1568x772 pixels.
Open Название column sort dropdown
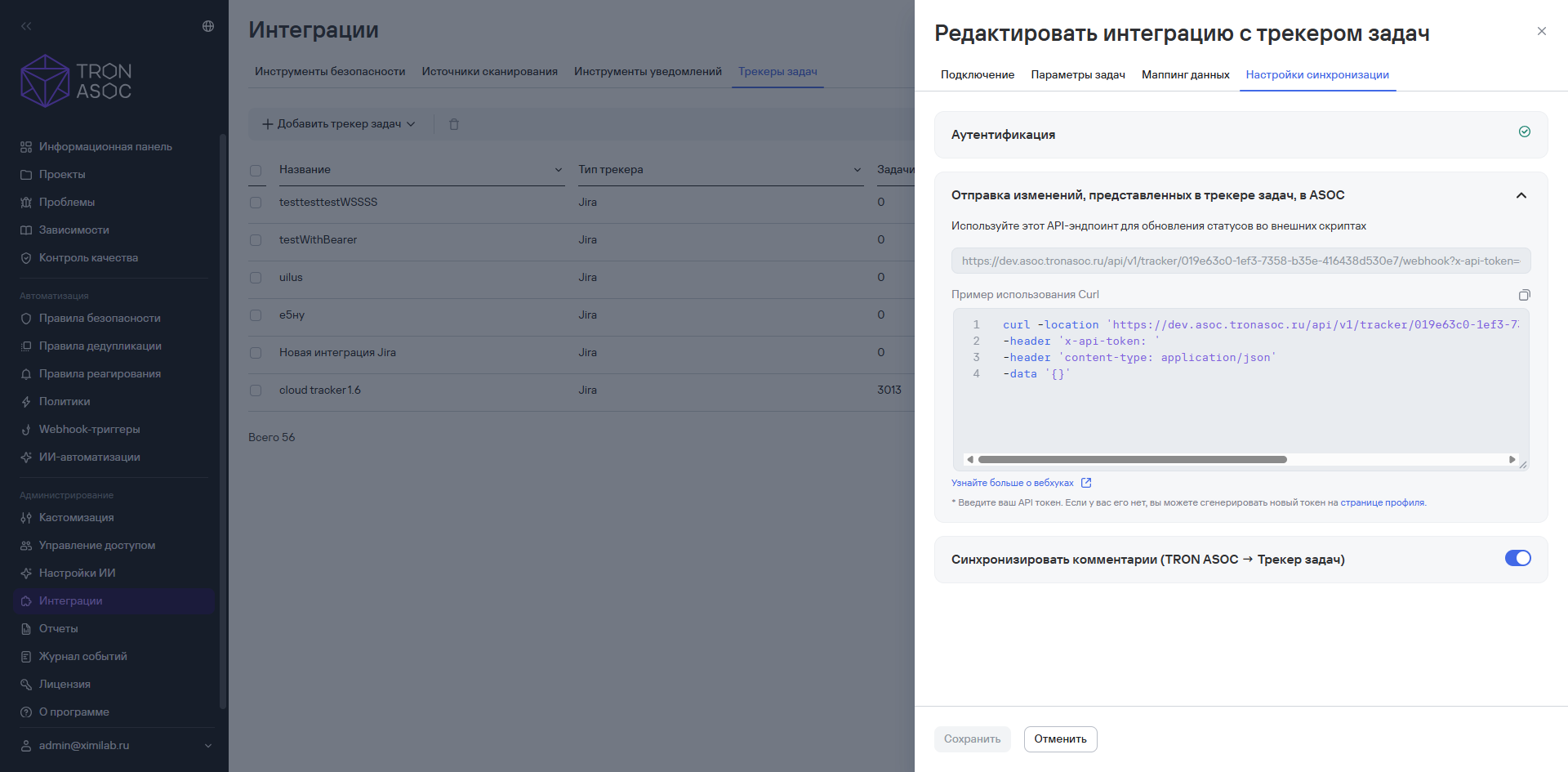coord(559,170)
